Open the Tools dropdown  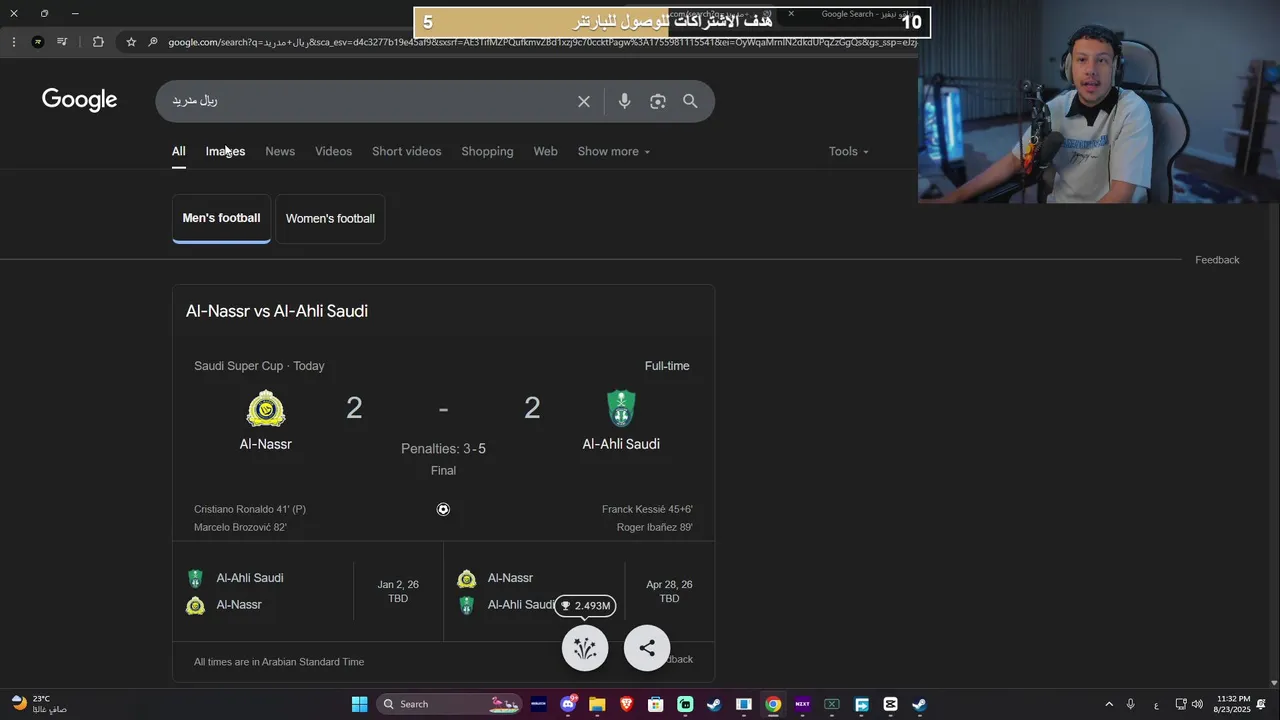[x=848, y=152]
